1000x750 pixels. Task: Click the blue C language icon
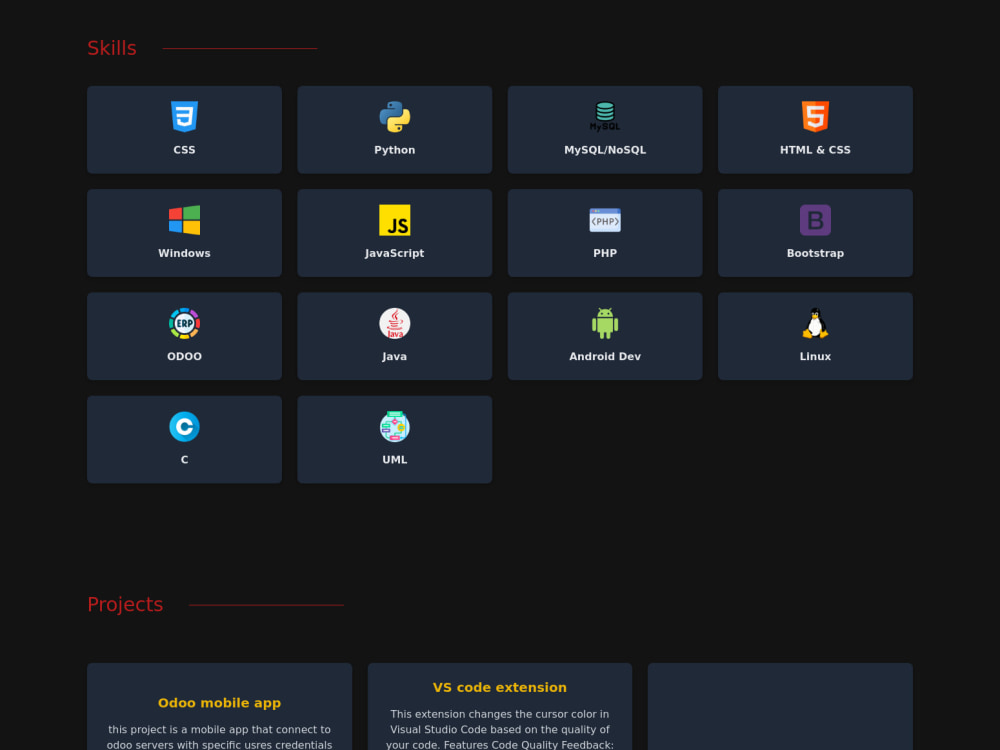[x=184, y=427]
